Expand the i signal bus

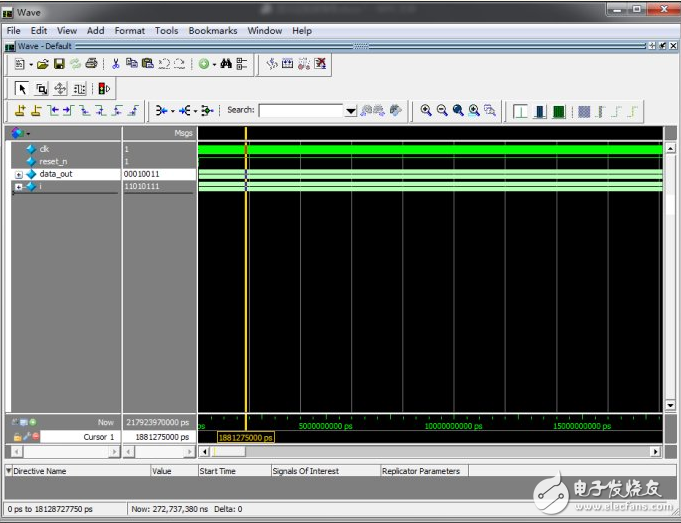[x=18, y=186]
